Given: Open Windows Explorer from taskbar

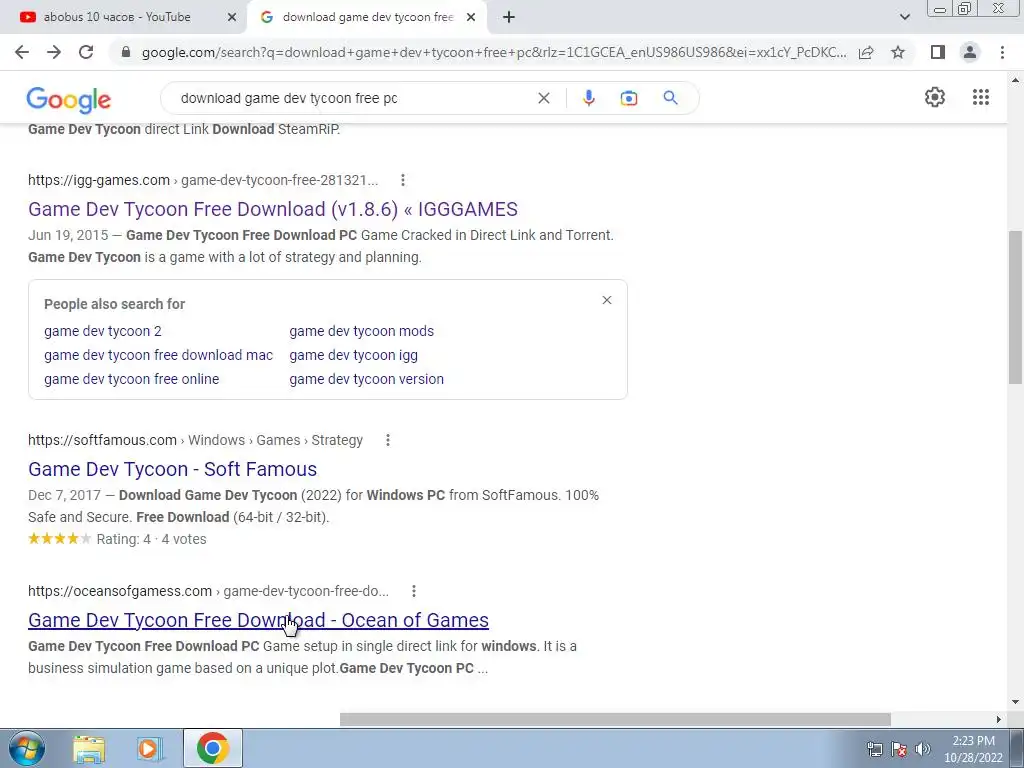Looking at the screenshot, I should (89, 748).
